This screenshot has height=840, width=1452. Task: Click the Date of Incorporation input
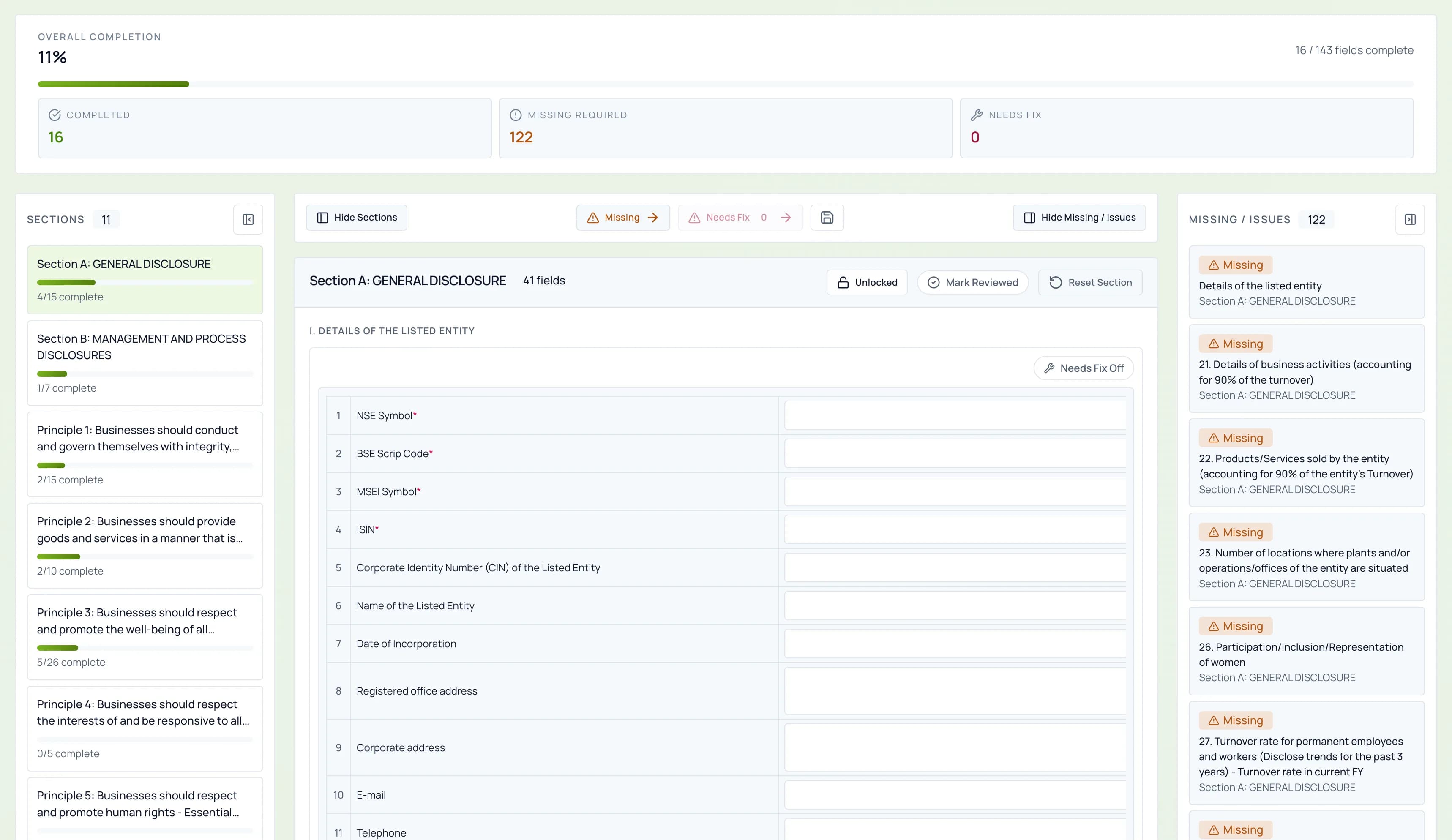(955, 644)
